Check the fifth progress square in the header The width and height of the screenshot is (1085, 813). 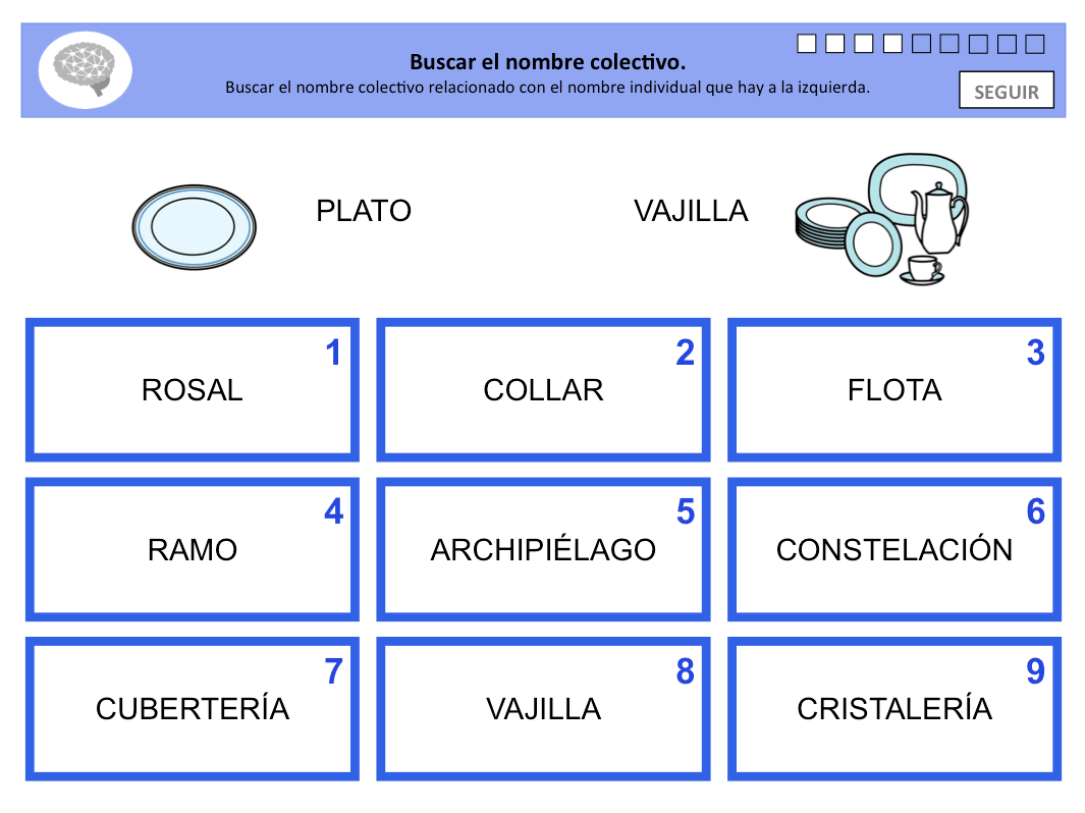coord(919,43)
